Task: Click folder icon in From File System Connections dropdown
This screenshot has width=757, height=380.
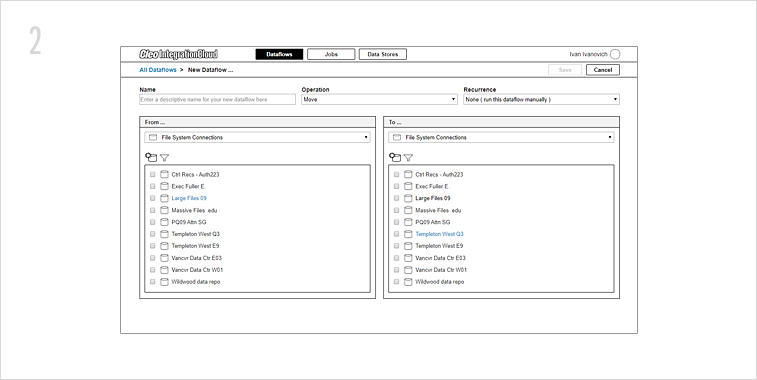Action: click(x=153, y=138)
